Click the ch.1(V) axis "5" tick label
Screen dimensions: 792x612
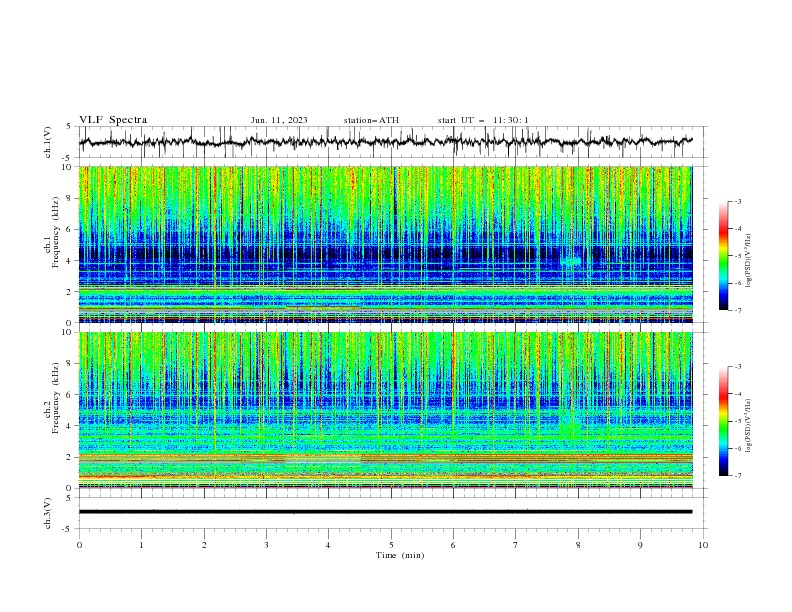click(69, 127)
